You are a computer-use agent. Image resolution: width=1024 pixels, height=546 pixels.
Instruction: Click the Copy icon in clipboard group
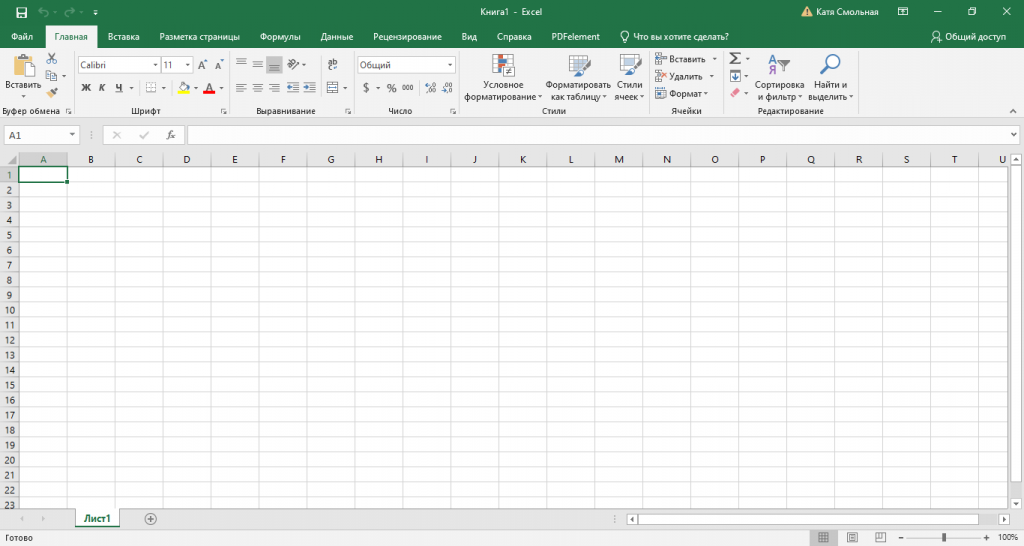click(x=51, y=76)
